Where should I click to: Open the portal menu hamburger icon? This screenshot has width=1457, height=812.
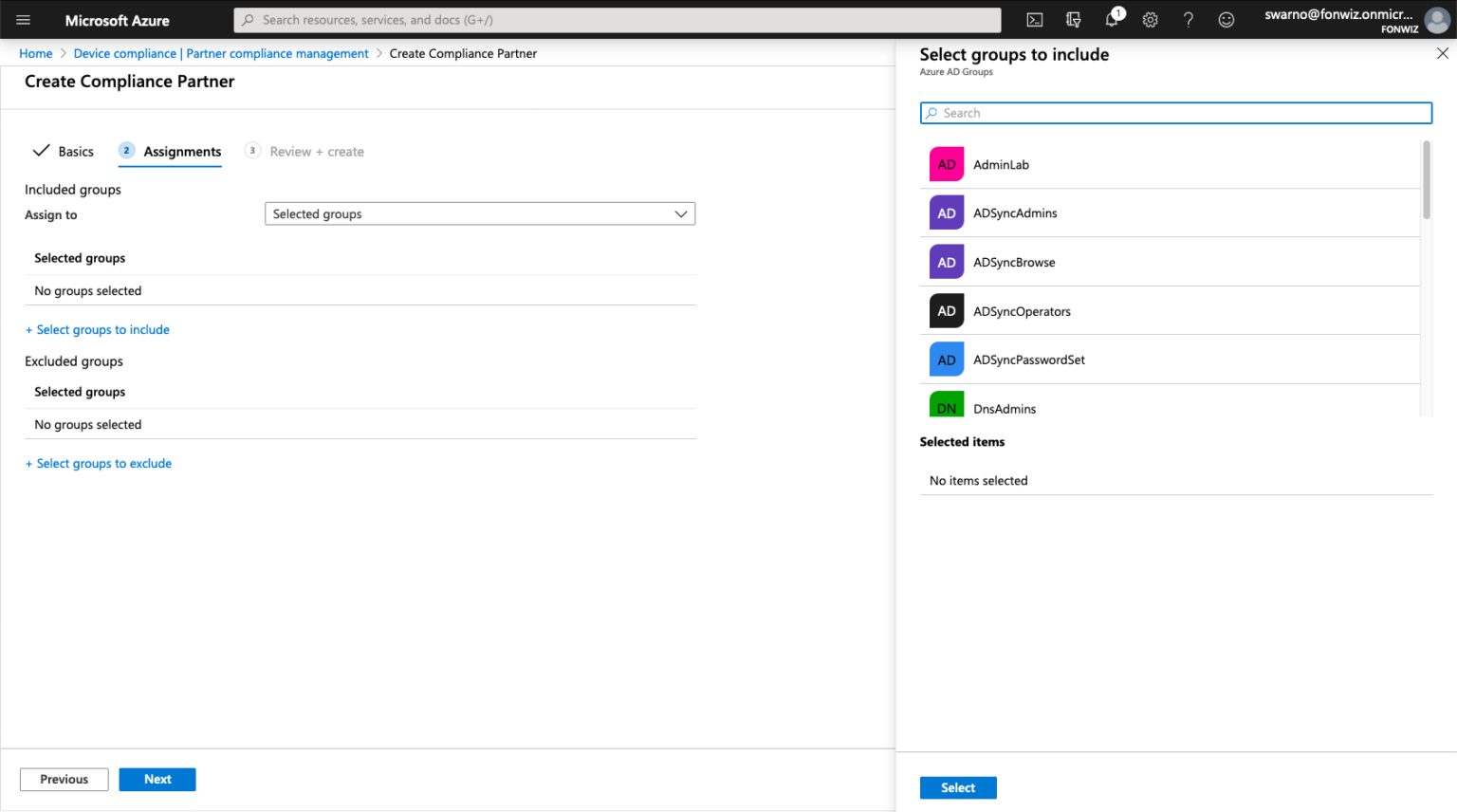pyautogui.click(x=23, y=19)
